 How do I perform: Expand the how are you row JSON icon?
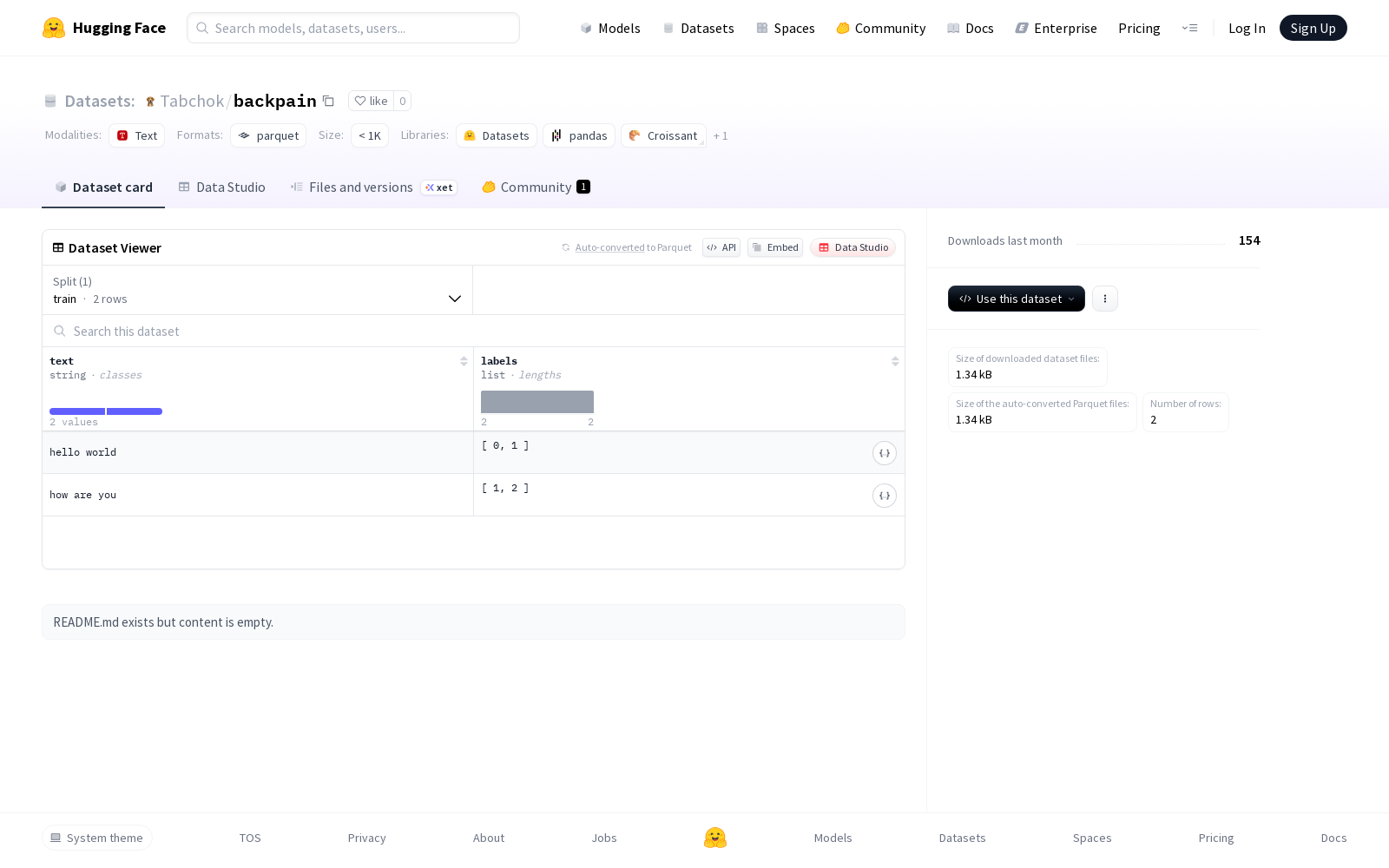tap(884, 496)
